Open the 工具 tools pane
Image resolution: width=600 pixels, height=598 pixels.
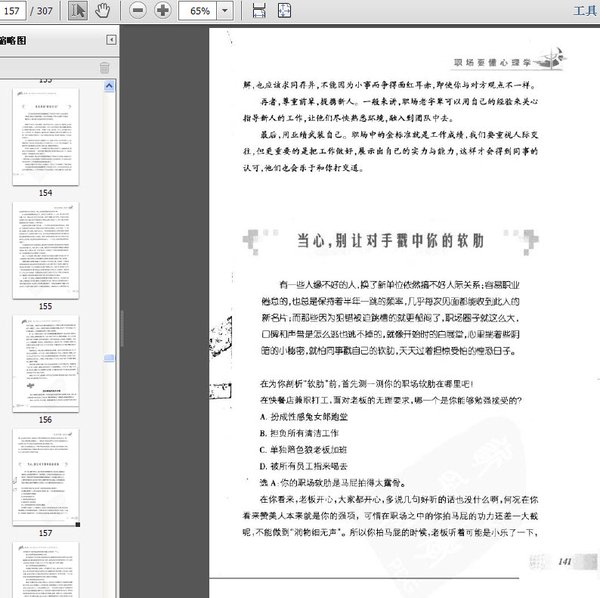point(585,10)
